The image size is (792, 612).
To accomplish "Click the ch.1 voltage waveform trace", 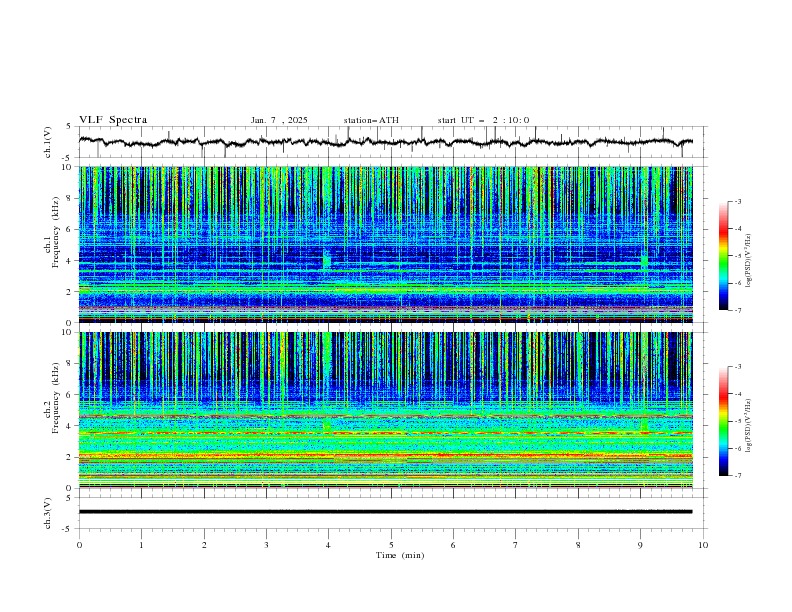I will [386, 142].
